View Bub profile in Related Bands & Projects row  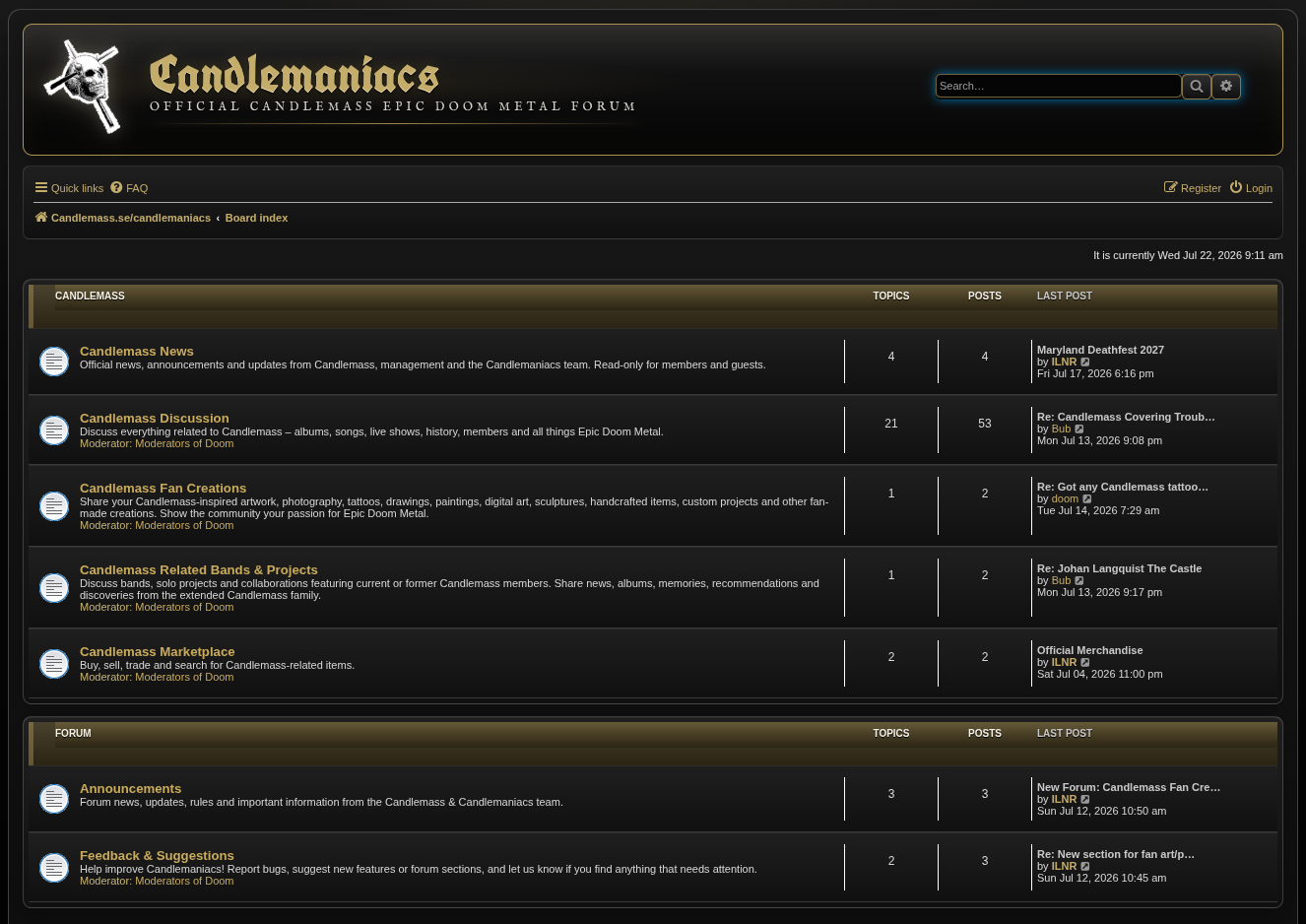click(1061, 581)
